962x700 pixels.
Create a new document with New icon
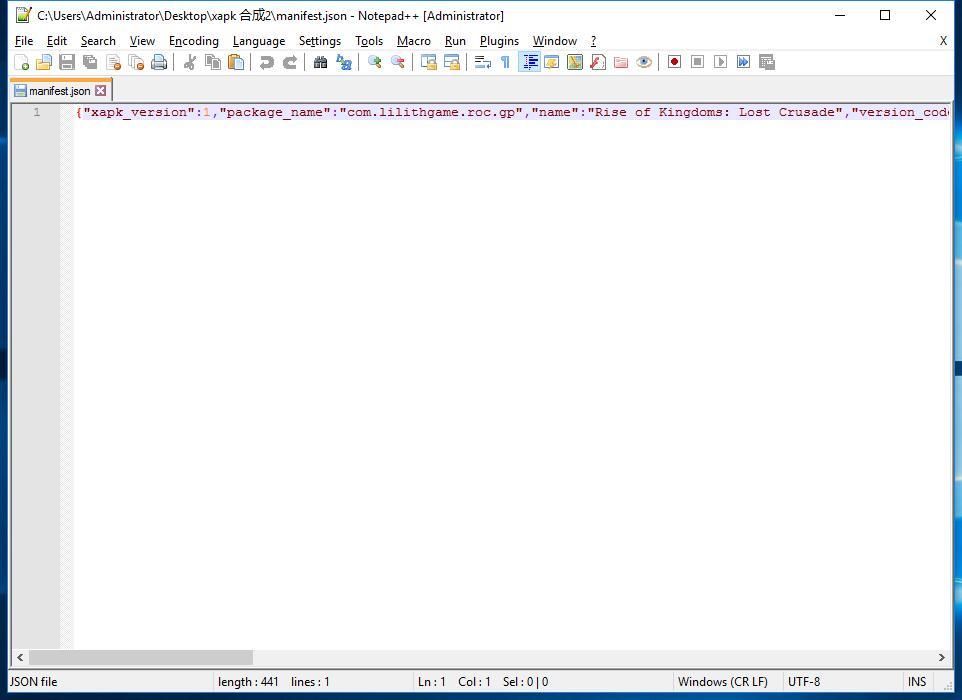[21, 62]
